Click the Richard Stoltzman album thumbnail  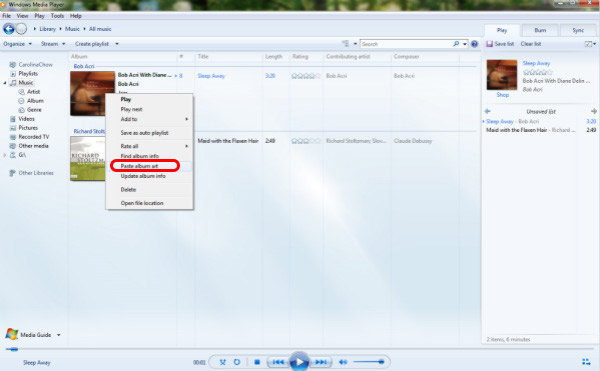tap(88, 158)
